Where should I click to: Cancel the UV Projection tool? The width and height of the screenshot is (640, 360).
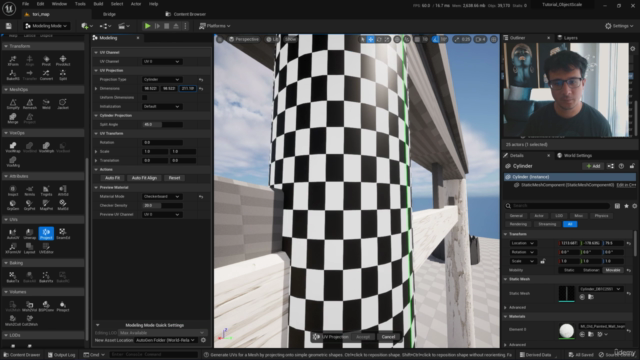click(388, 337)
